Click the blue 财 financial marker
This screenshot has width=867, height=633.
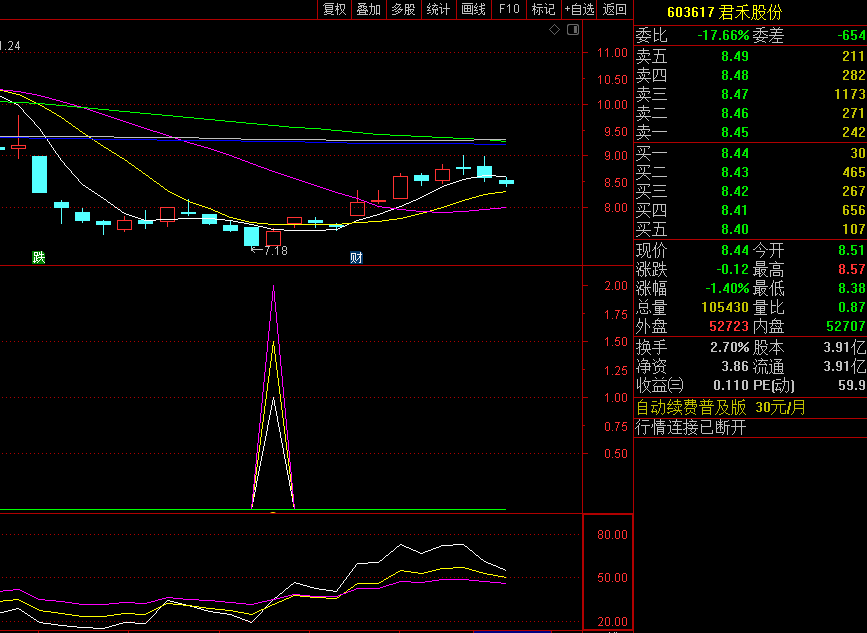pos(356,257)
